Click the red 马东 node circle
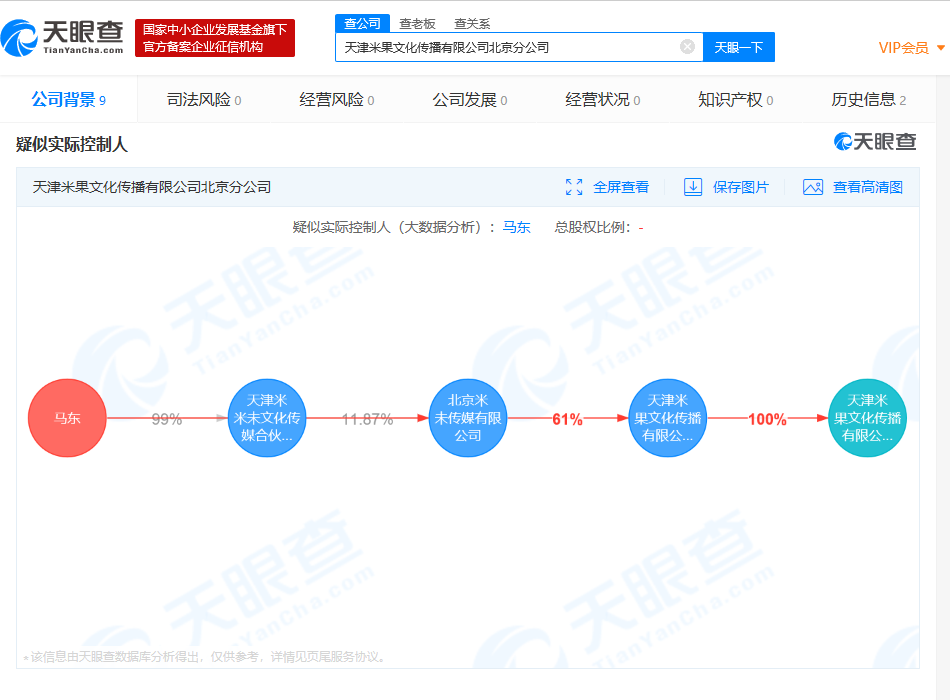 coord(67,418)
